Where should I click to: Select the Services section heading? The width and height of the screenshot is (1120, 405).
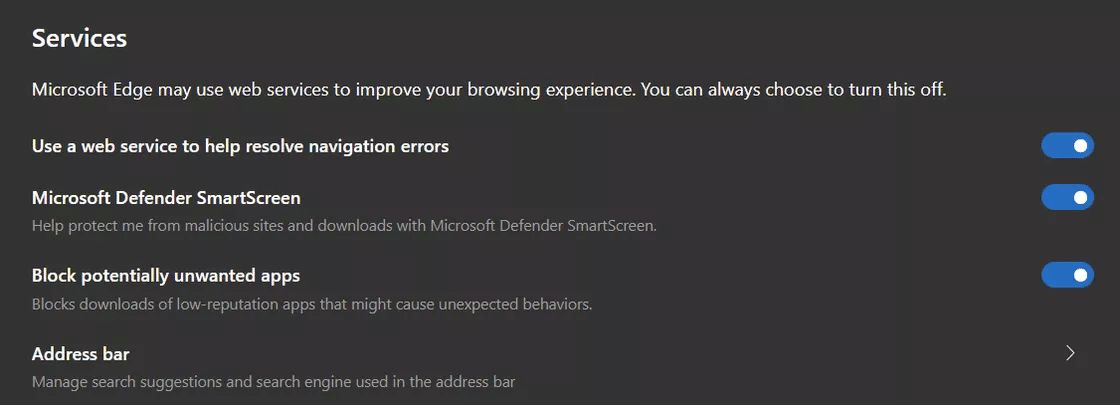click(x=79, y=38)
